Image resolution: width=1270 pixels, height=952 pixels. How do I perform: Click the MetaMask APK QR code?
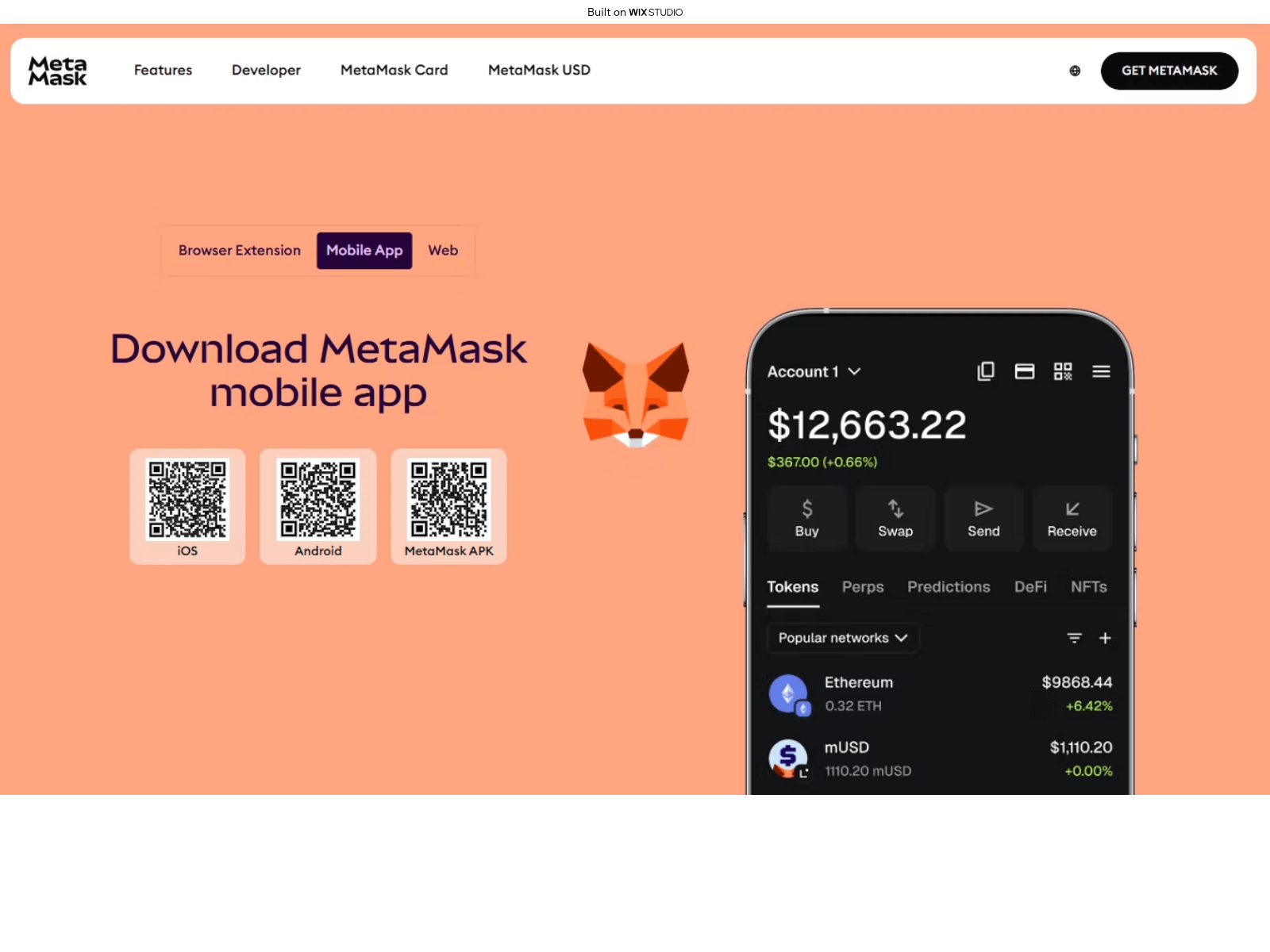click(449, 499)
